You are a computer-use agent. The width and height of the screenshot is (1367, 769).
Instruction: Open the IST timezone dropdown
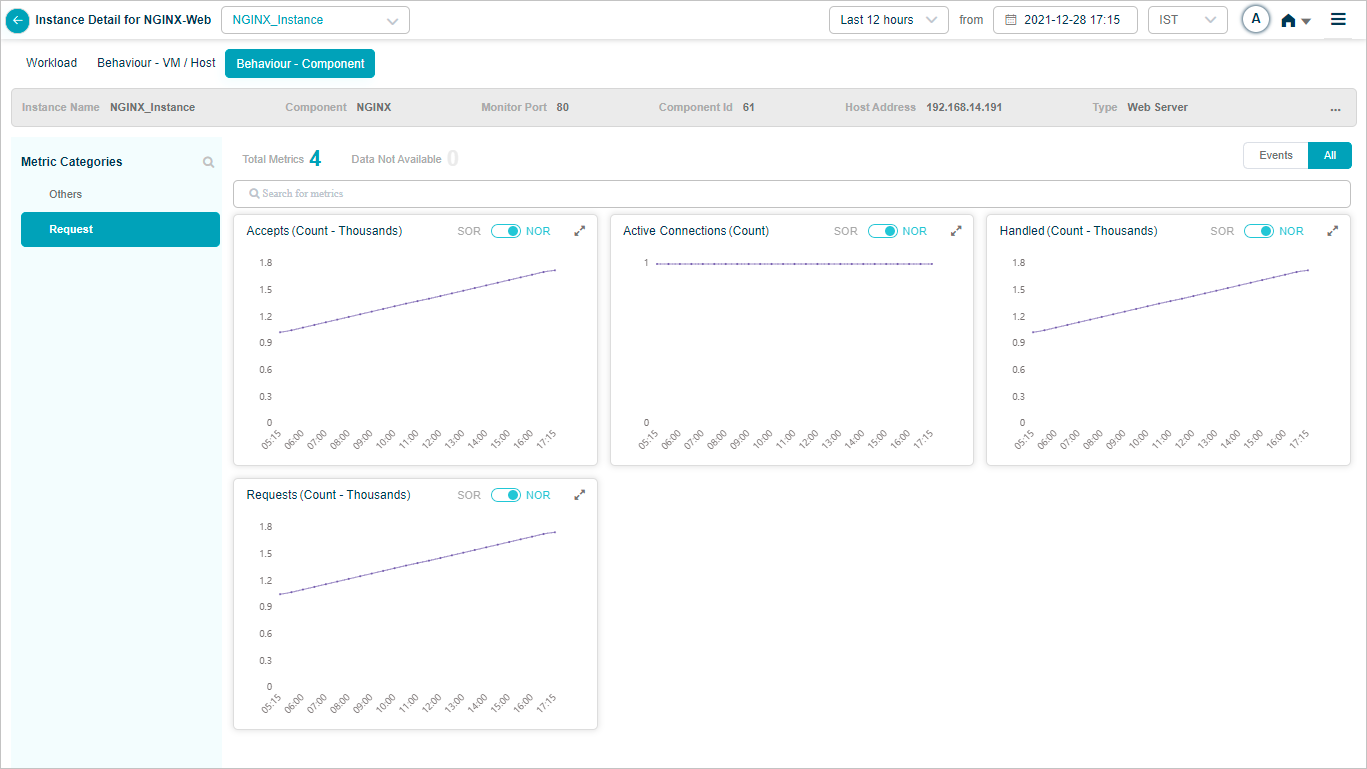(1187, 20)
